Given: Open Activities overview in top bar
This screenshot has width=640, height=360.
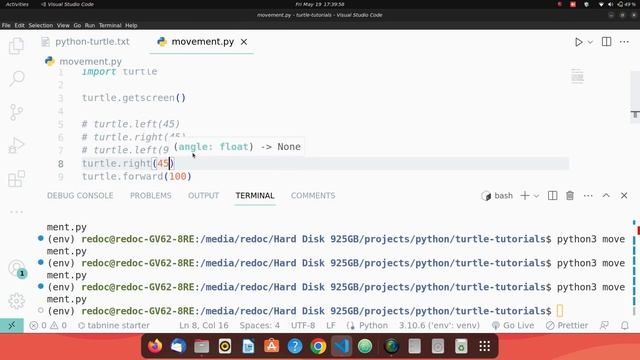Looking at the screenshot, I should click(x=17, y=4).
